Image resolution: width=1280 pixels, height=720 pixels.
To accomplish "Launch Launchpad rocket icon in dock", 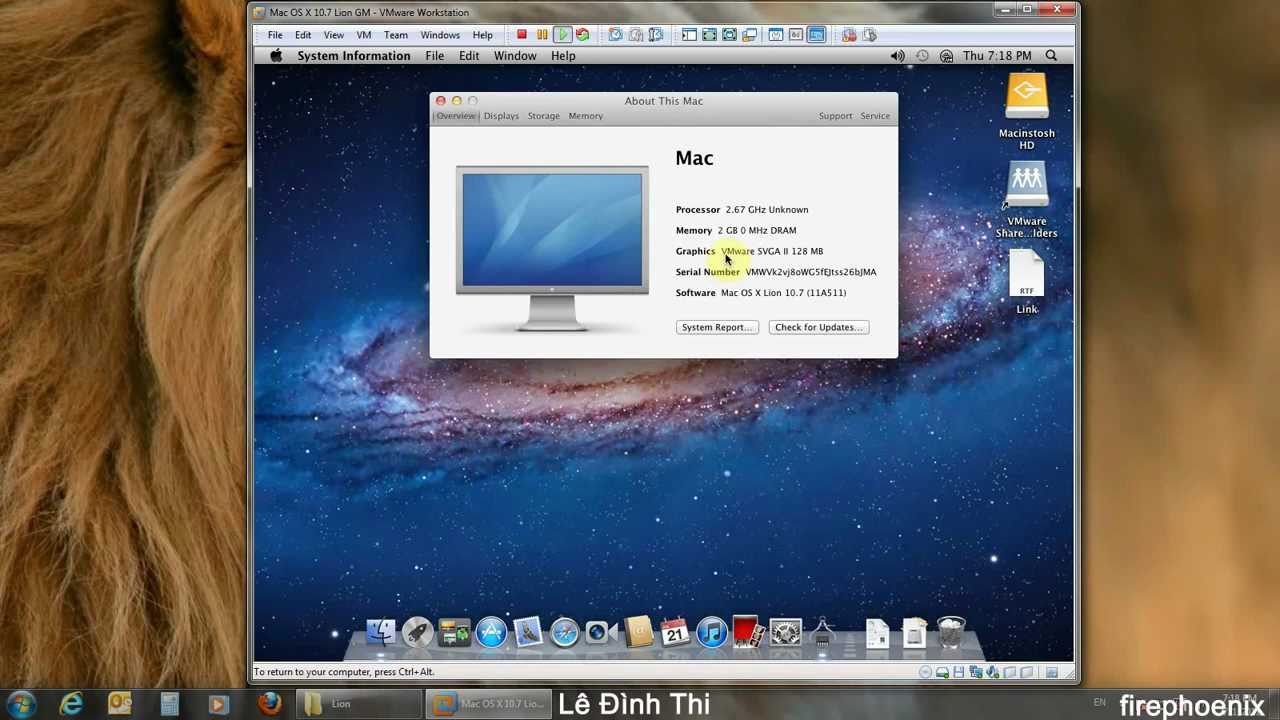I will click(417, 632).
